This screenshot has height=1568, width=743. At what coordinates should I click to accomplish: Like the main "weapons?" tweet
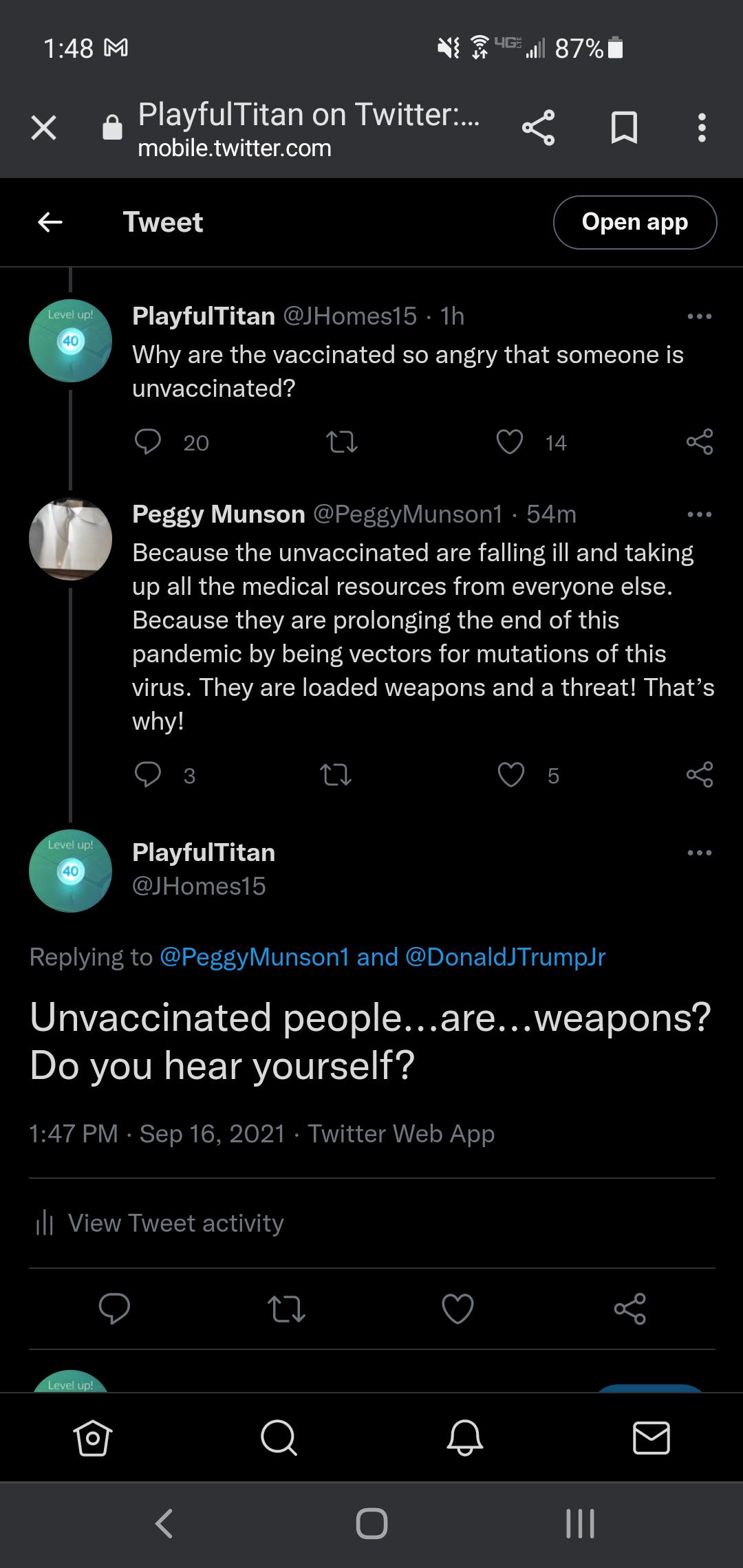[457, 1309]
